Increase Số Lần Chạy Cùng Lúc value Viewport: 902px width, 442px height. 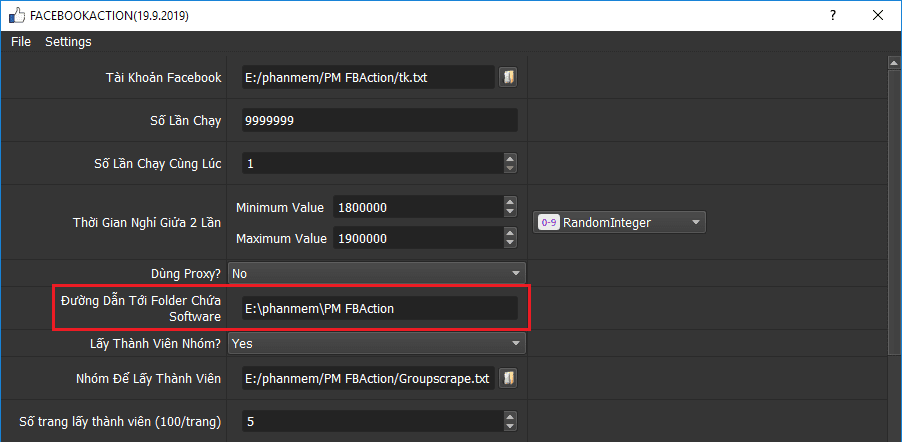510,158
